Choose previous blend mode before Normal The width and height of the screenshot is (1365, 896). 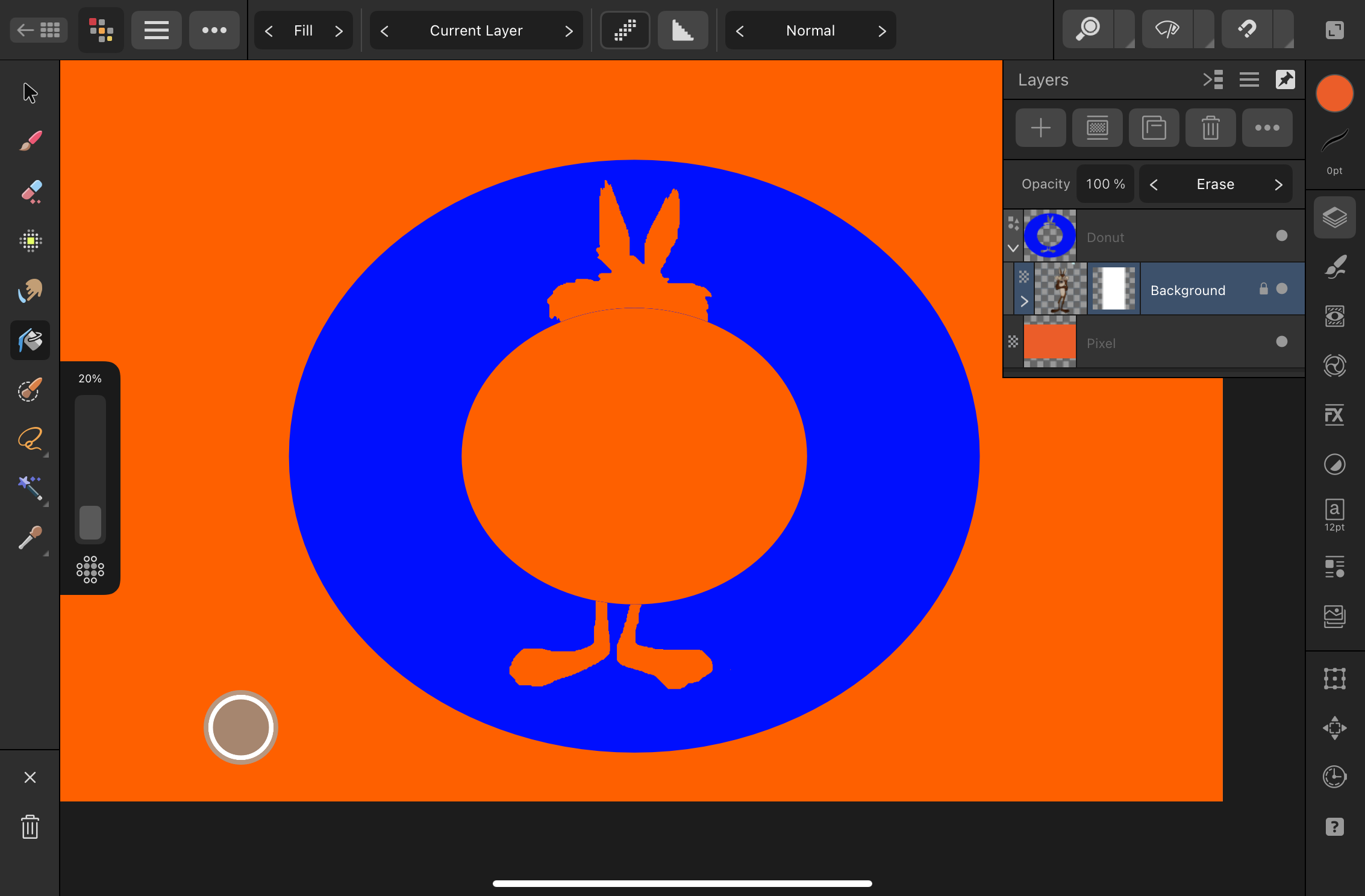740,31
